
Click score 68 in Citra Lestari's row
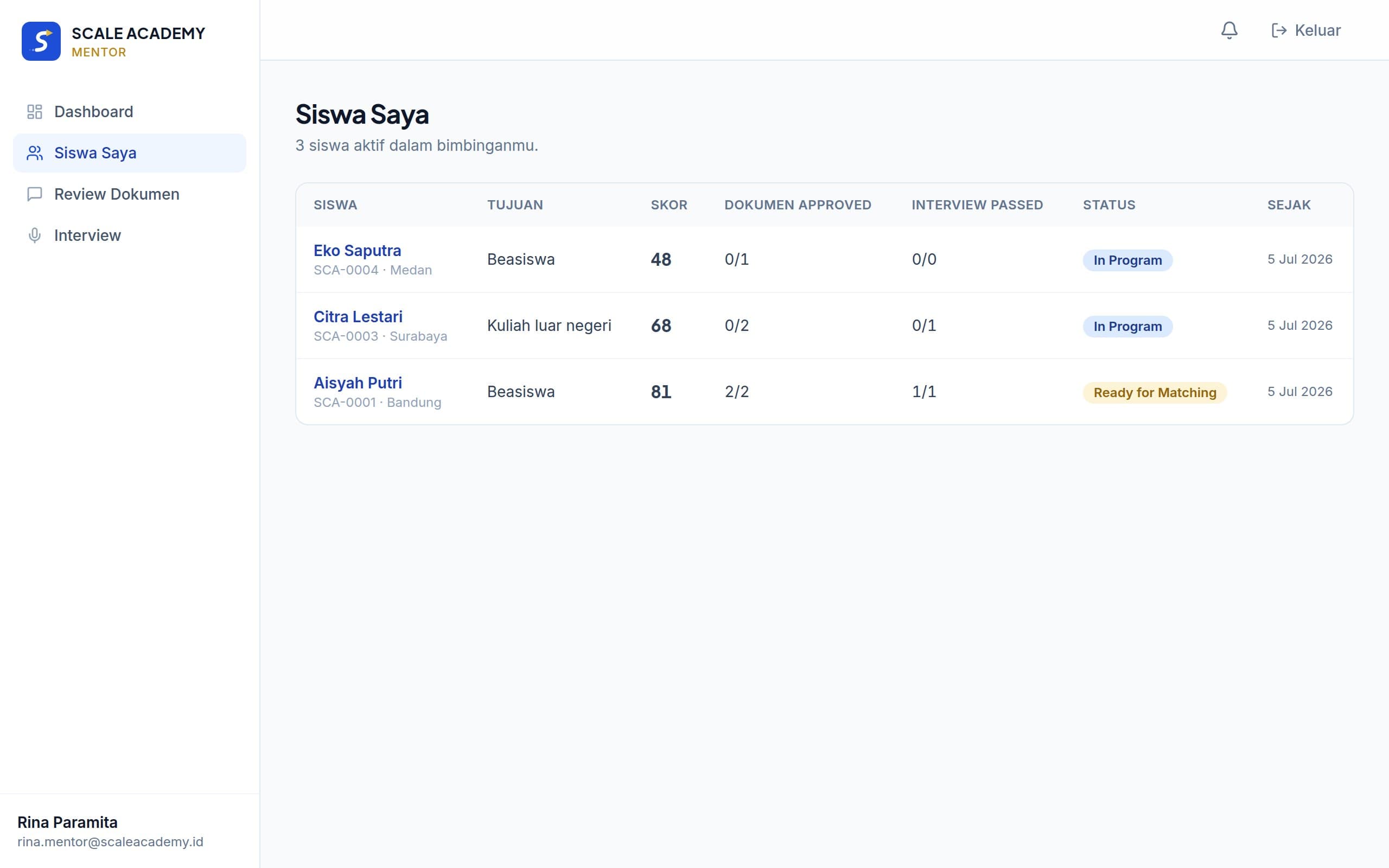pos(661,325)
